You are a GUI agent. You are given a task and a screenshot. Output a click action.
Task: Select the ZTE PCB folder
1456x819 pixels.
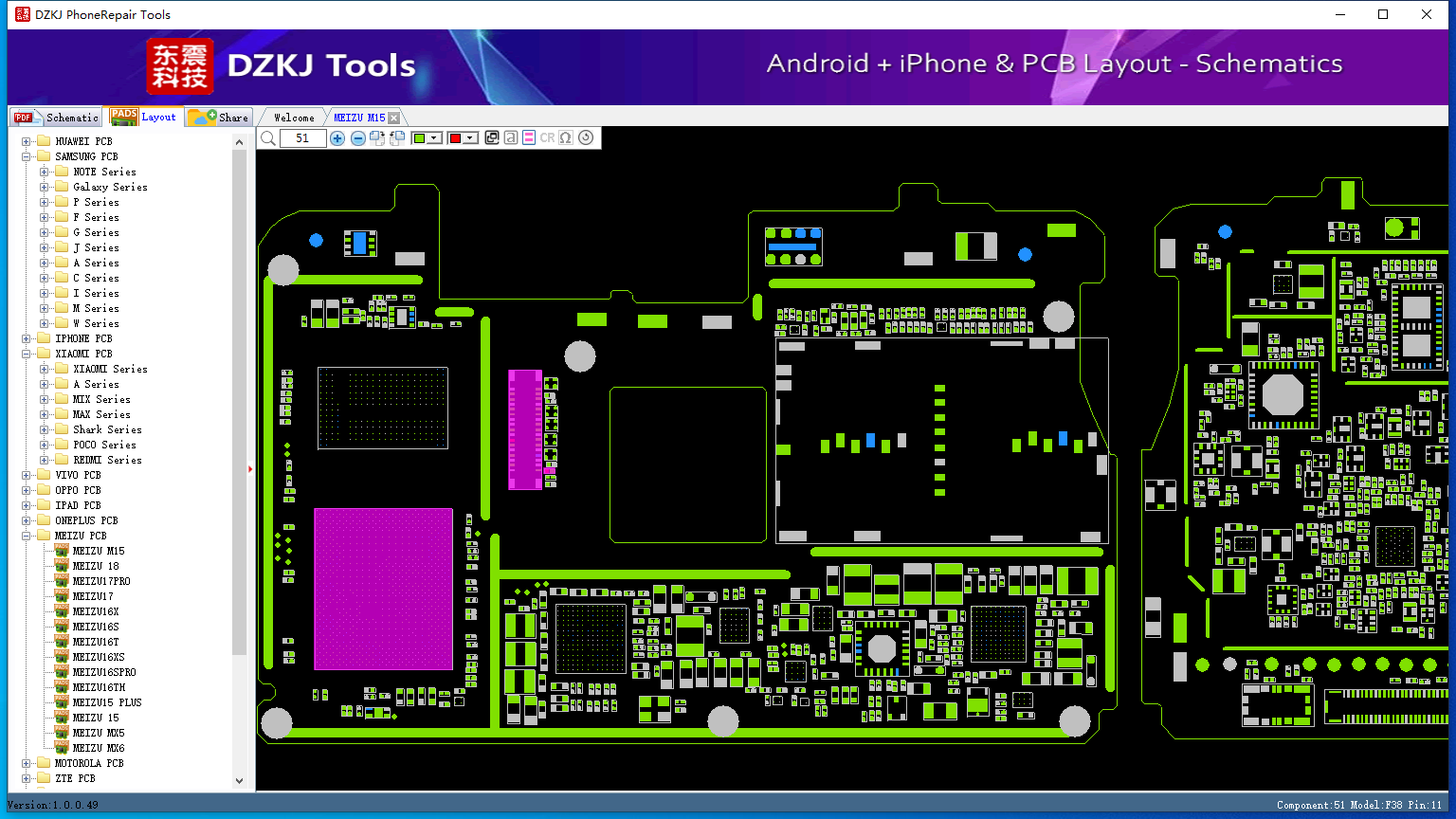75,778
